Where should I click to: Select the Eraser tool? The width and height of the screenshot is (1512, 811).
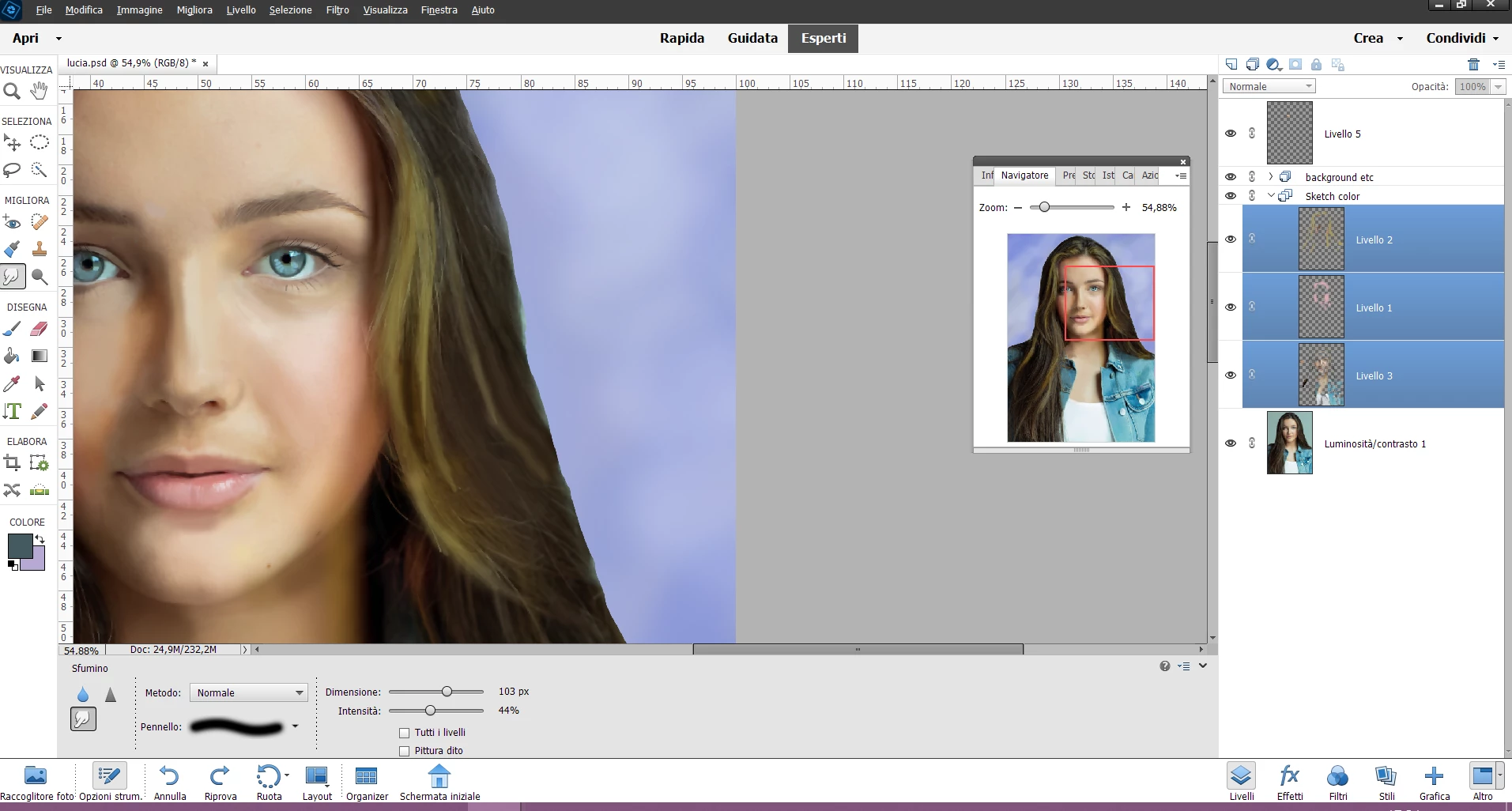pos(39,329)
